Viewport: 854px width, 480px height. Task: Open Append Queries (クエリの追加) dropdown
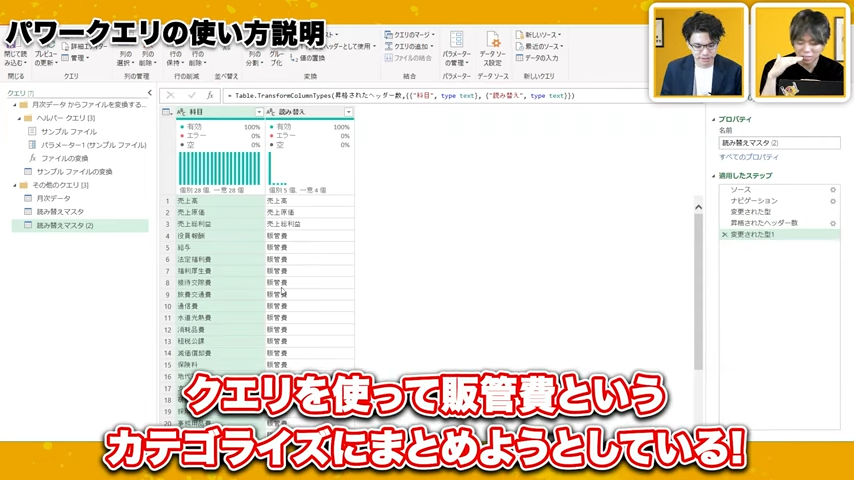pos(410,47)
